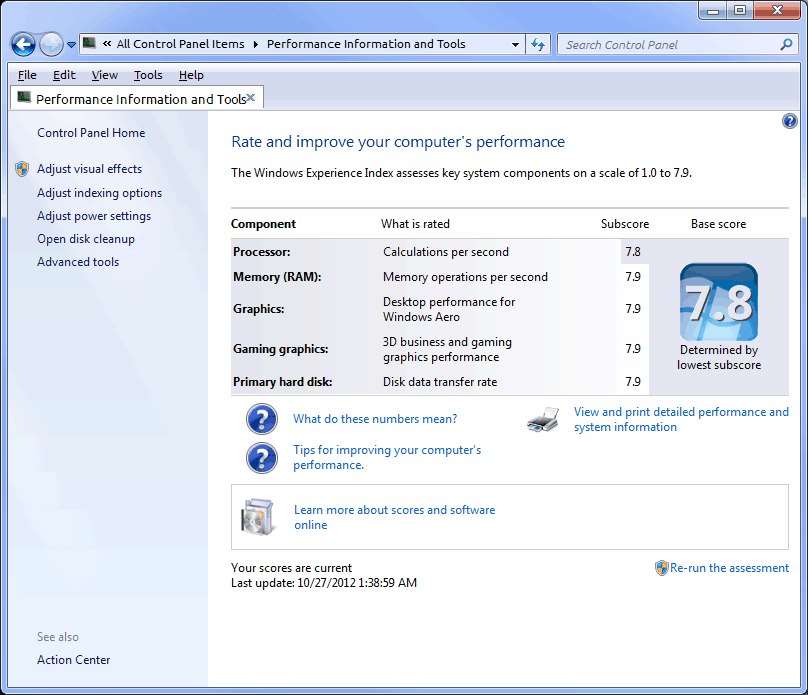Go back using the Back arrow button
This screenshot has width=808, height=695.
tap(23, 45)
